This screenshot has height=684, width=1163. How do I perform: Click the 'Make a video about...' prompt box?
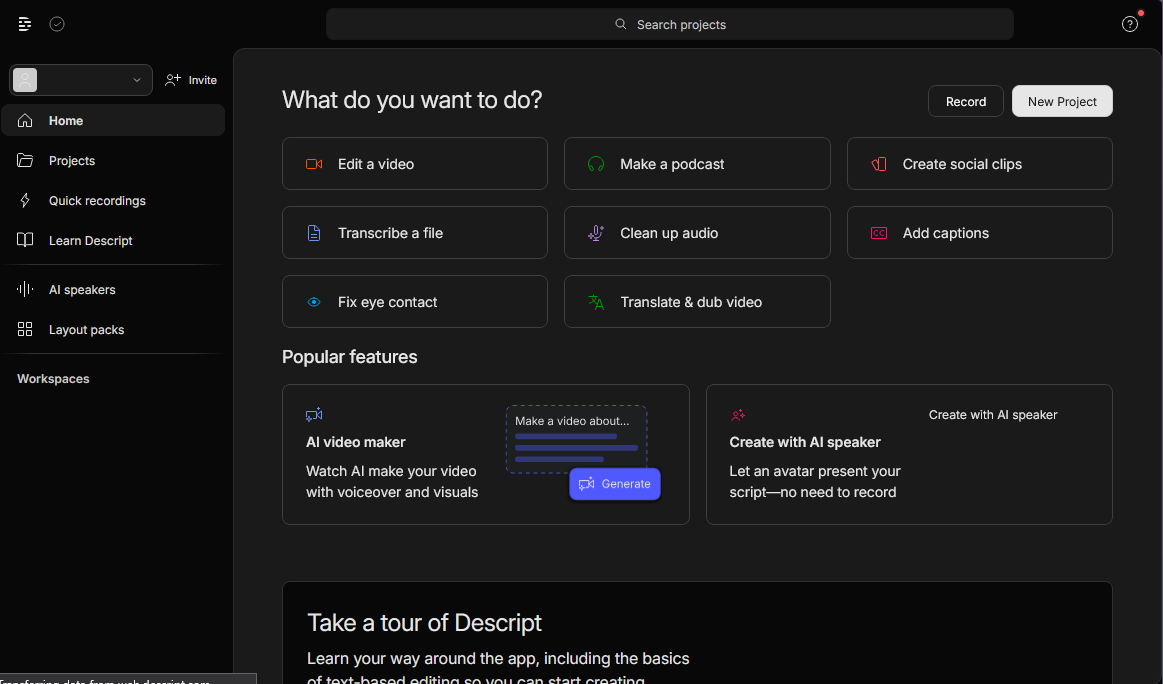(x=576, y=438)
